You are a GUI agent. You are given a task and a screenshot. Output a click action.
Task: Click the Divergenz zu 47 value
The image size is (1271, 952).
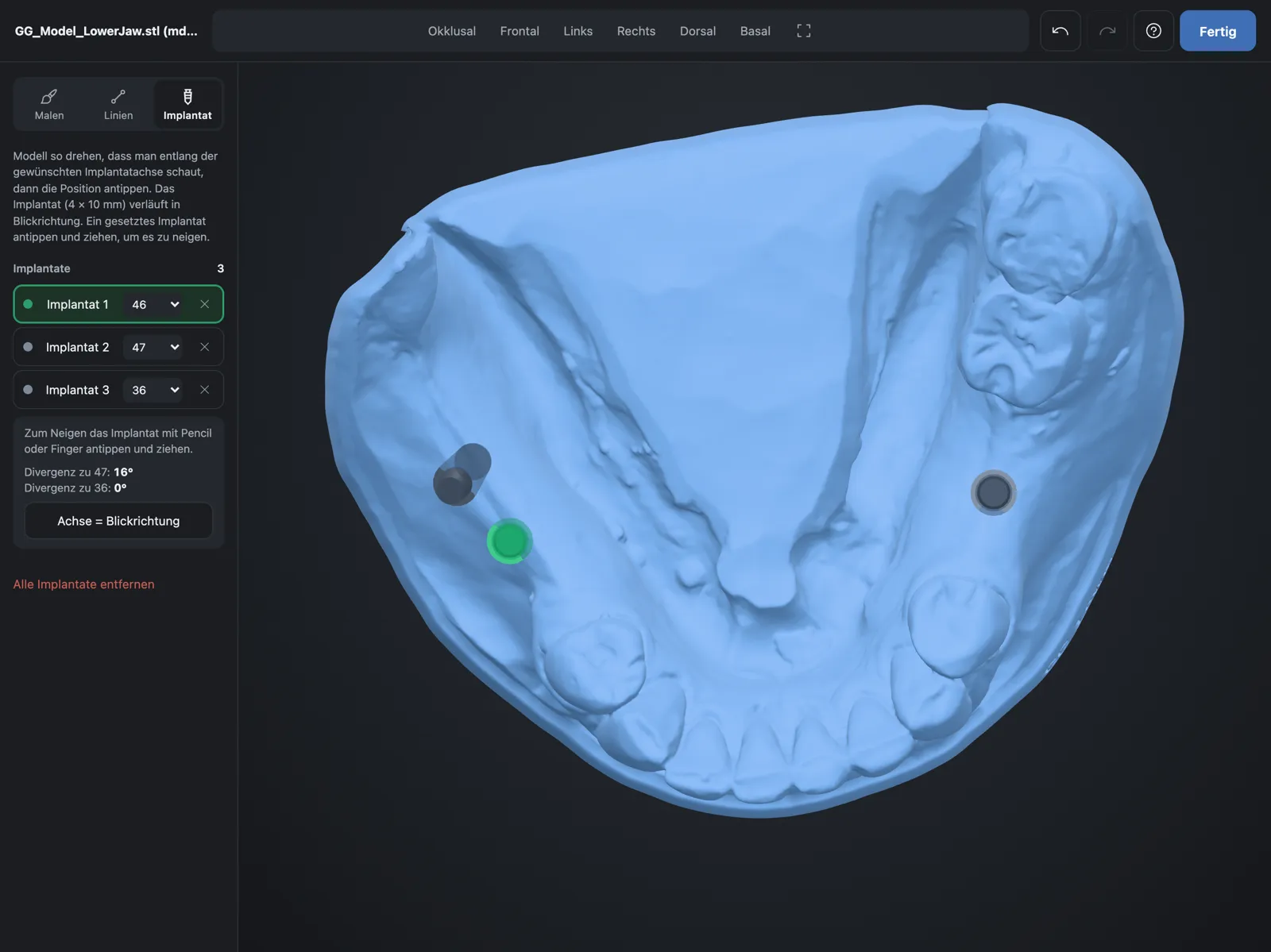pyautogui.click(x=123, y=472)
